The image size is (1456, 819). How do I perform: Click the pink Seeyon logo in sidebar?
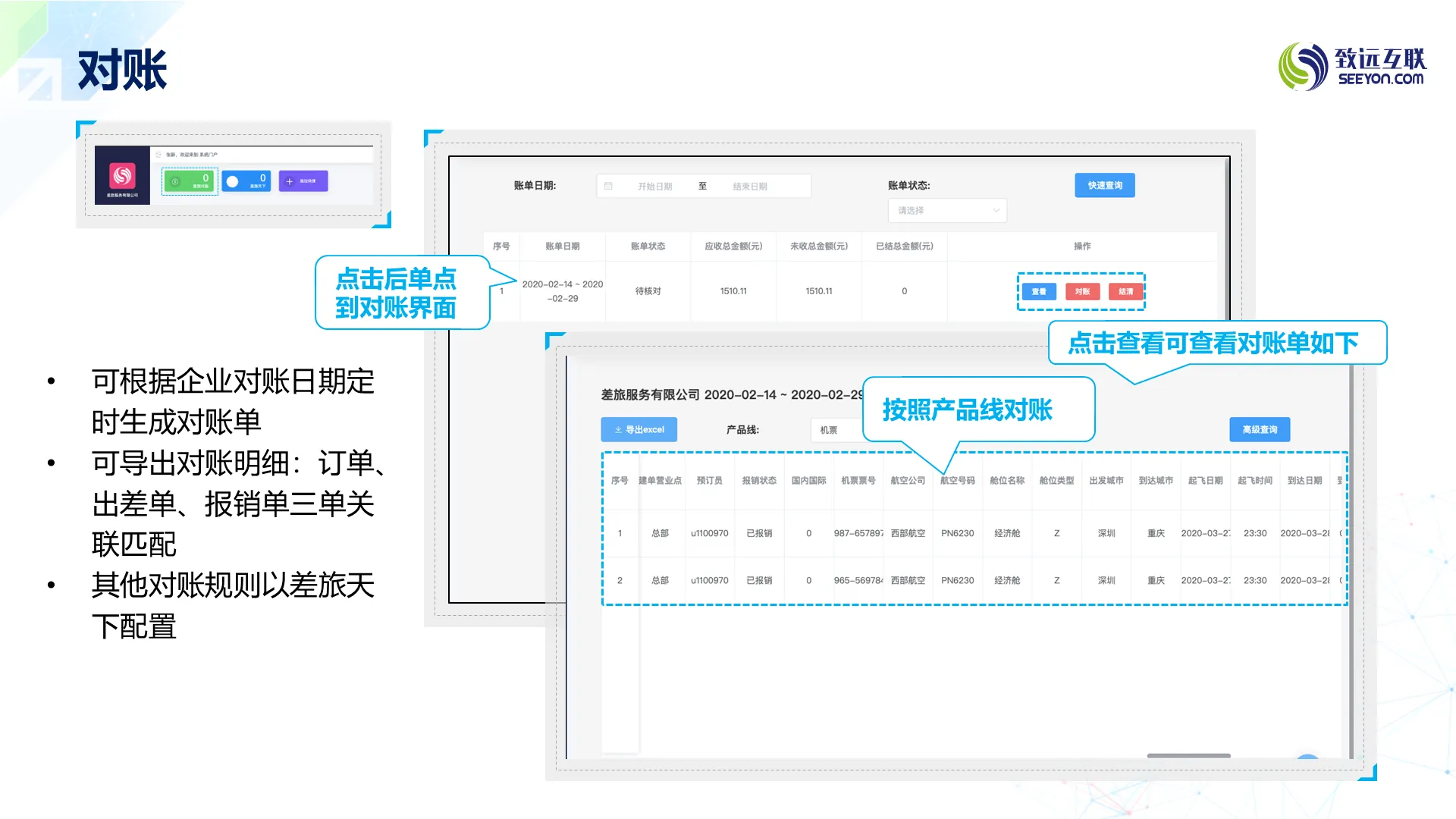coord(123,176)
